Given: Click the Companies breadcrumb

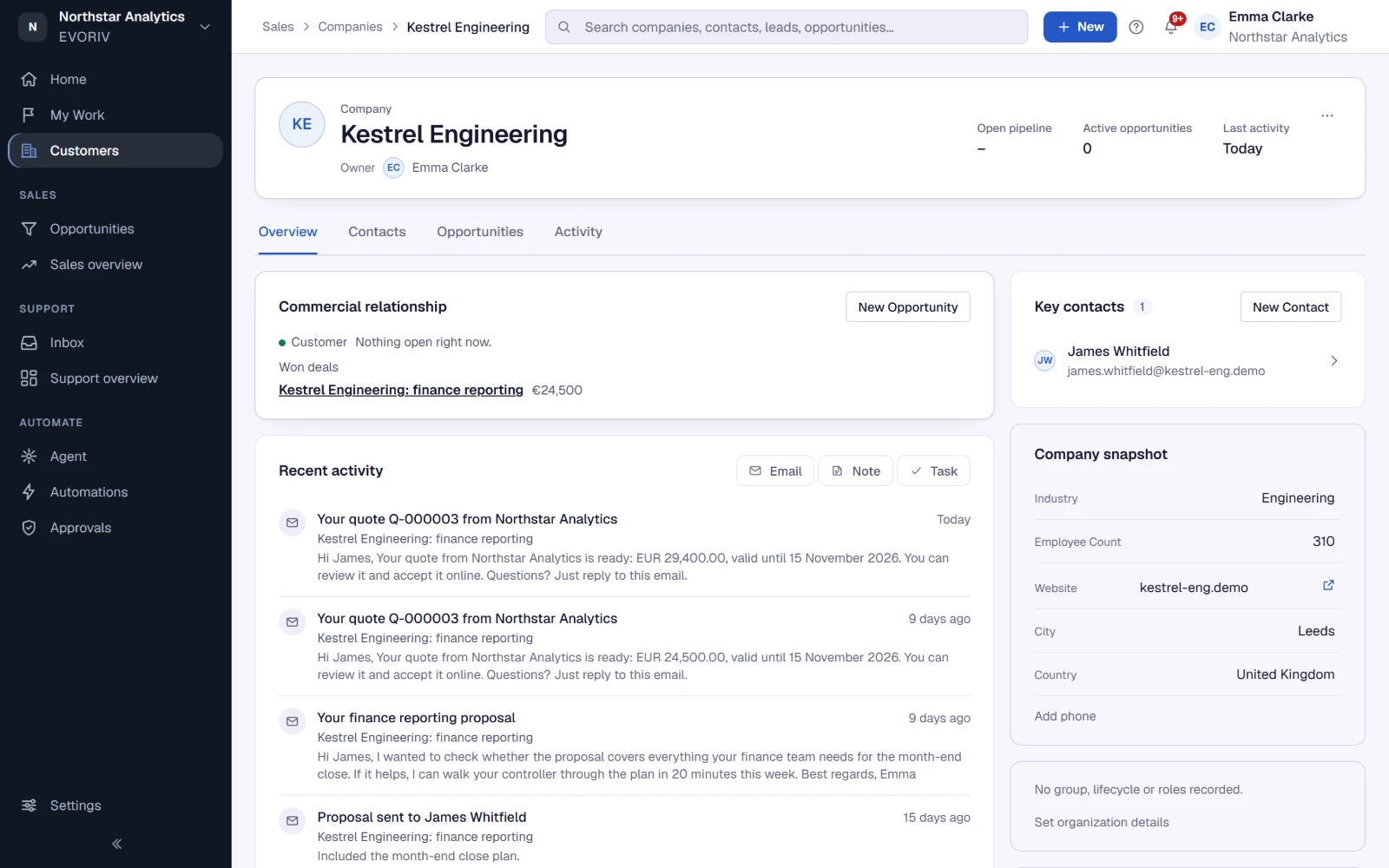Looking at the screenshot, I should (x=350, y=27).
